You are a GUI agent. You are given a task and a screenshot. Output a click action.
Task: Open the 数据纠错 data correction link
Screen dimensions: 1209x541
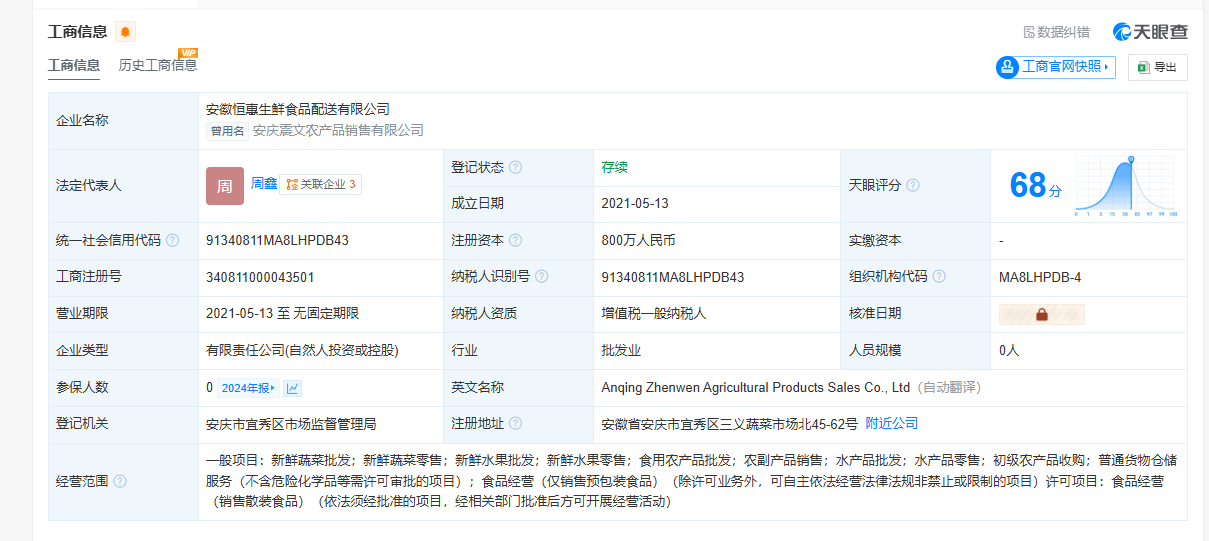click(x=1056, y=32)
